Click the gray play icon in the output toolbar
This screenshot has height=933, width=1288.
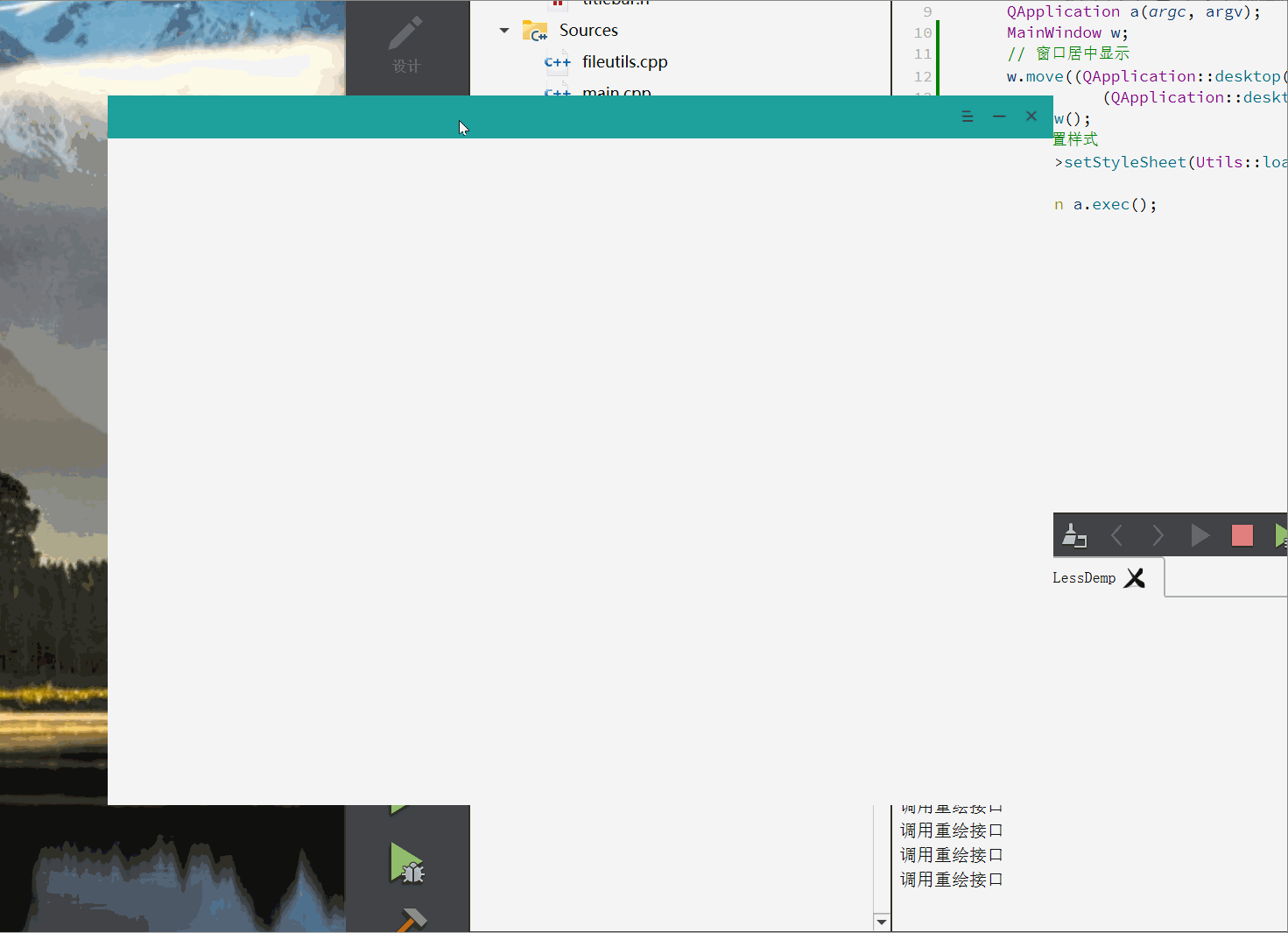(x=1200, y=535)
